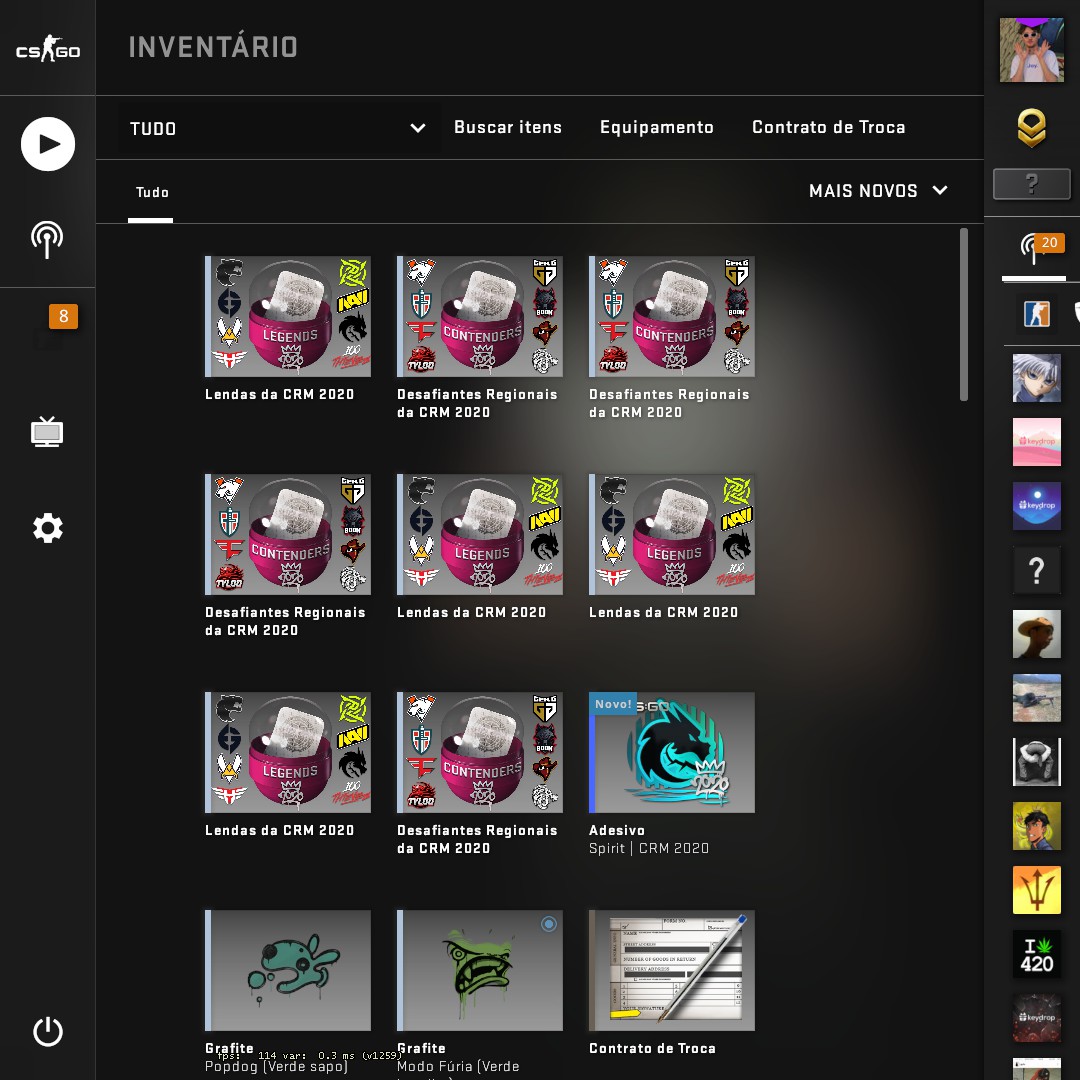This screenshot has height=1080, width=1080.
Task: Open inventory via the orange 8 badge
Action: pos(63,316)
